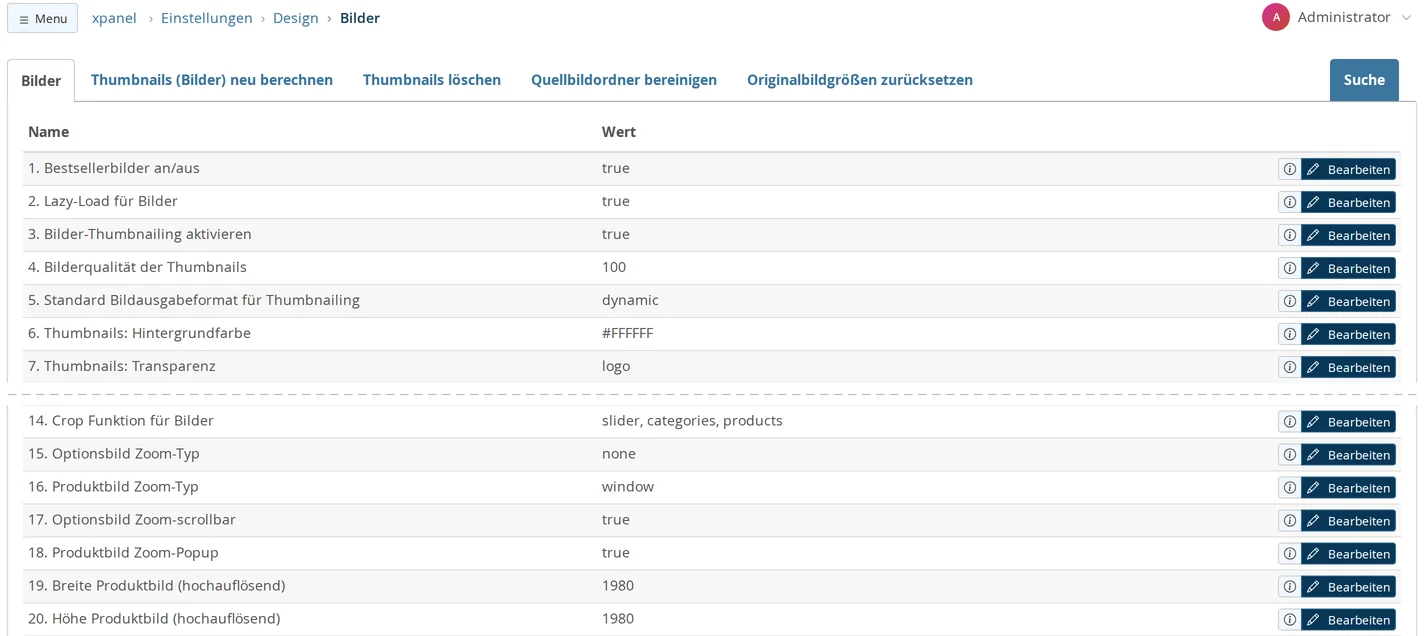Edit Thumbnails: Transparenz setting
This screenshot has width=1424, height=636.
(x=1348, y=367)
